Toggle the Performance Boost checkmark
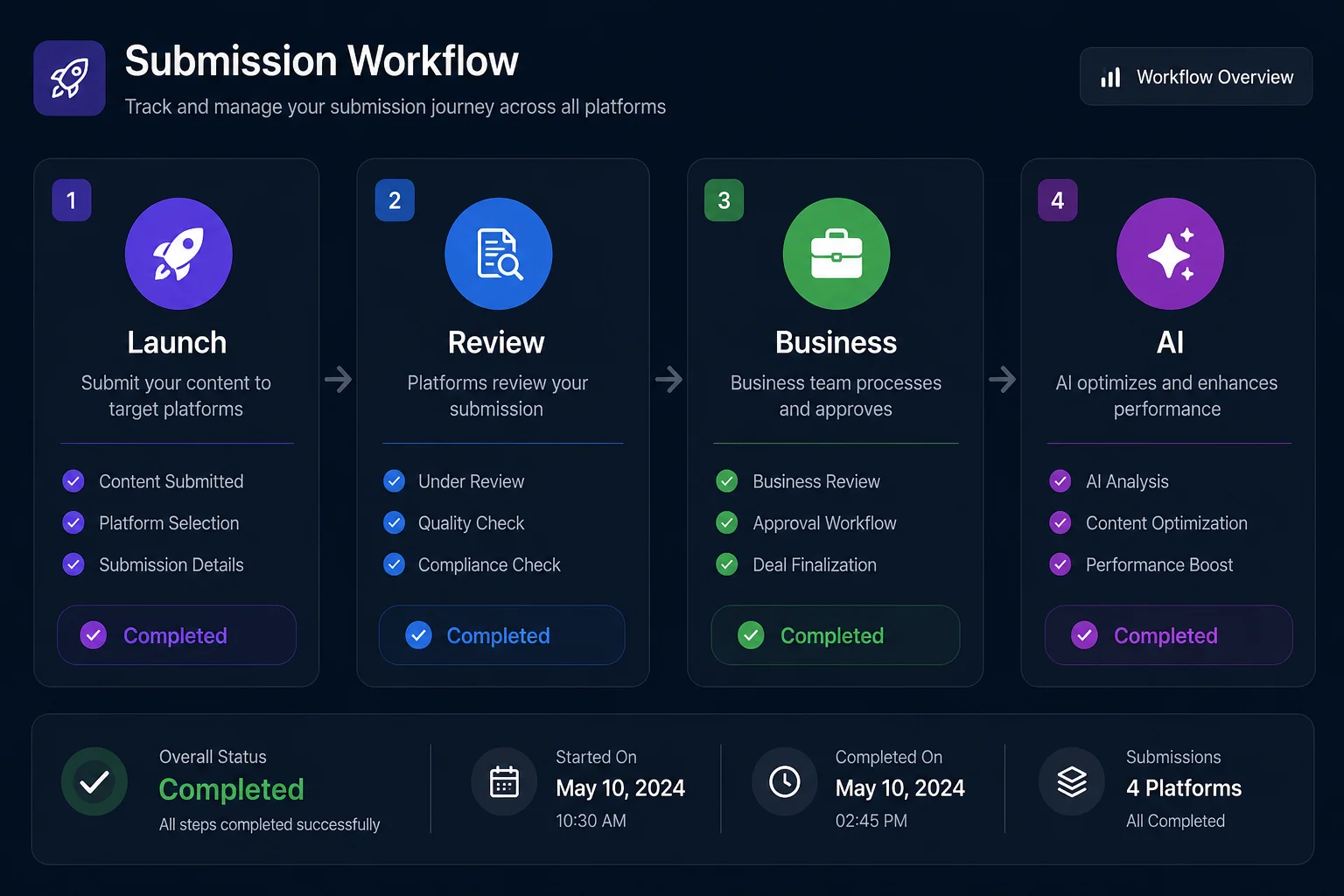The image size is (1344, 896). [1060, 564]
